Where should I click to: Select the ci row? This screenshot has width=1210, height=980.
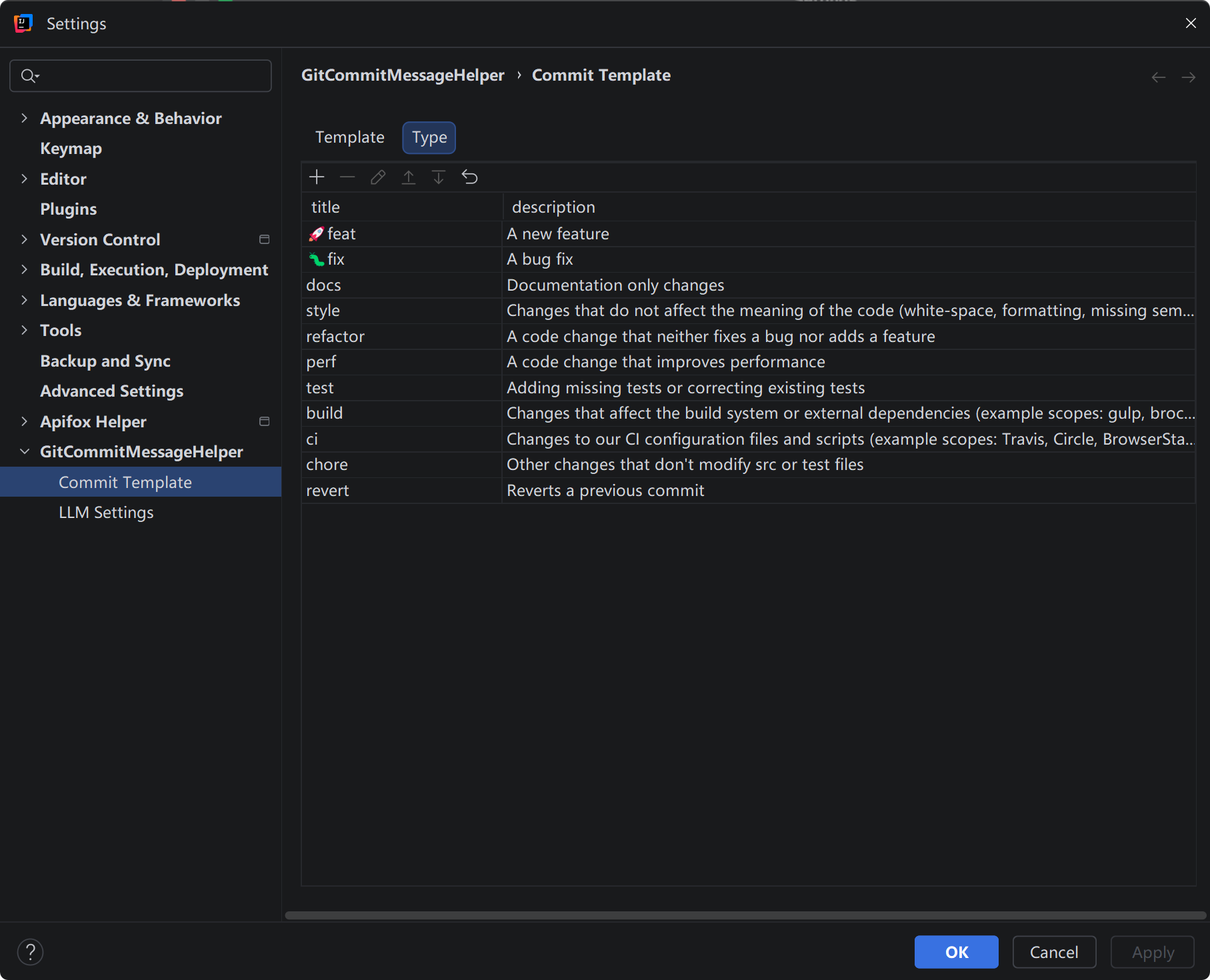point(749,439)
